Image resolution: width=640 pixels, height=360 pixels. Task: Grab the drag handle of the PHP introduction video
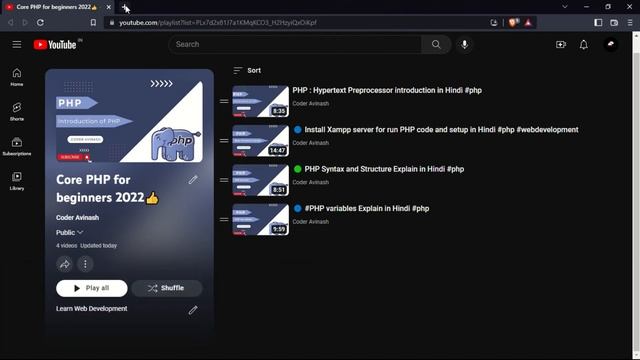click(224, 101)
